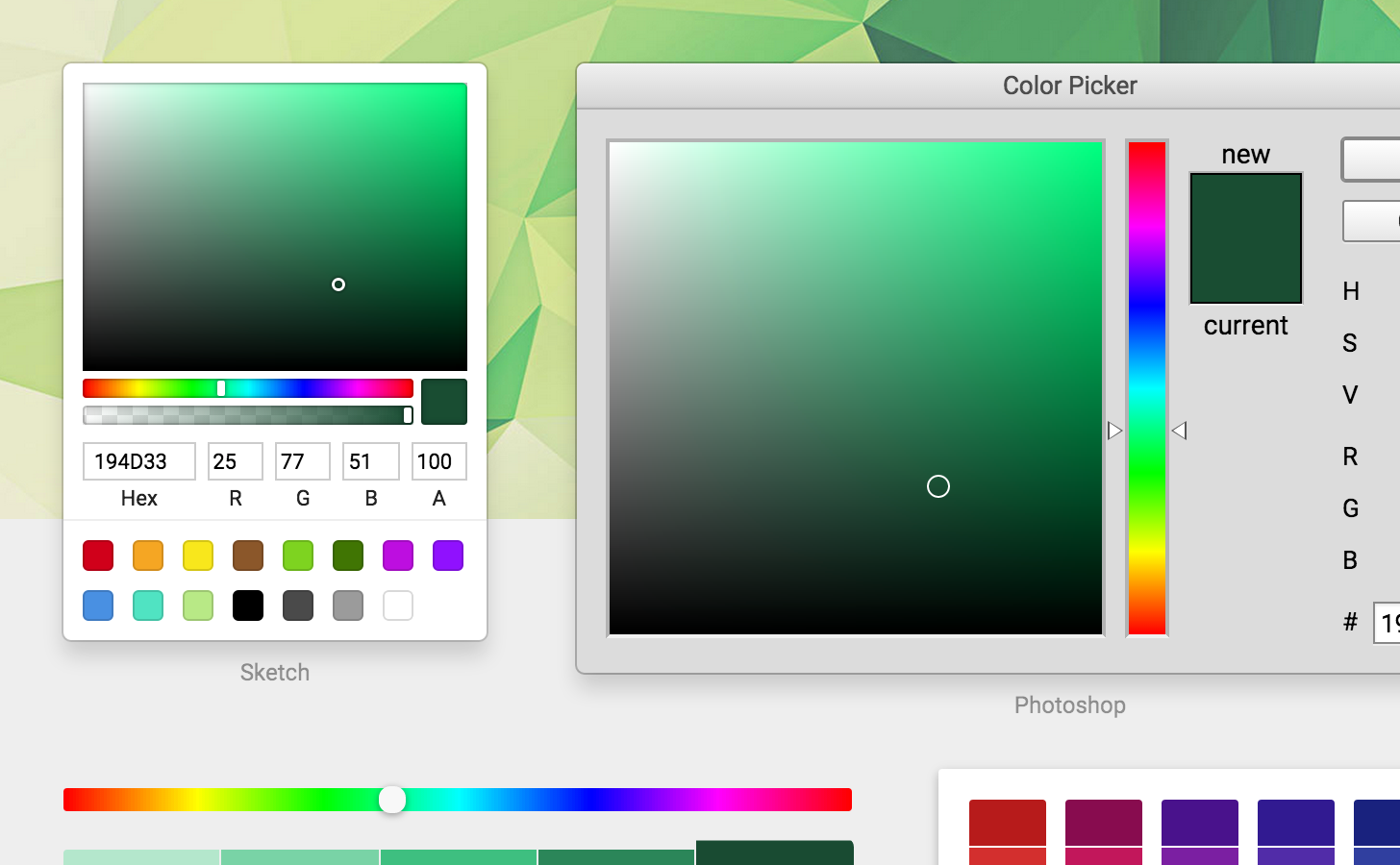Screen dimensions: 1400x865
Task: Pick the red preset swatch in Sketch picker
Action: [x=98, y=556]
